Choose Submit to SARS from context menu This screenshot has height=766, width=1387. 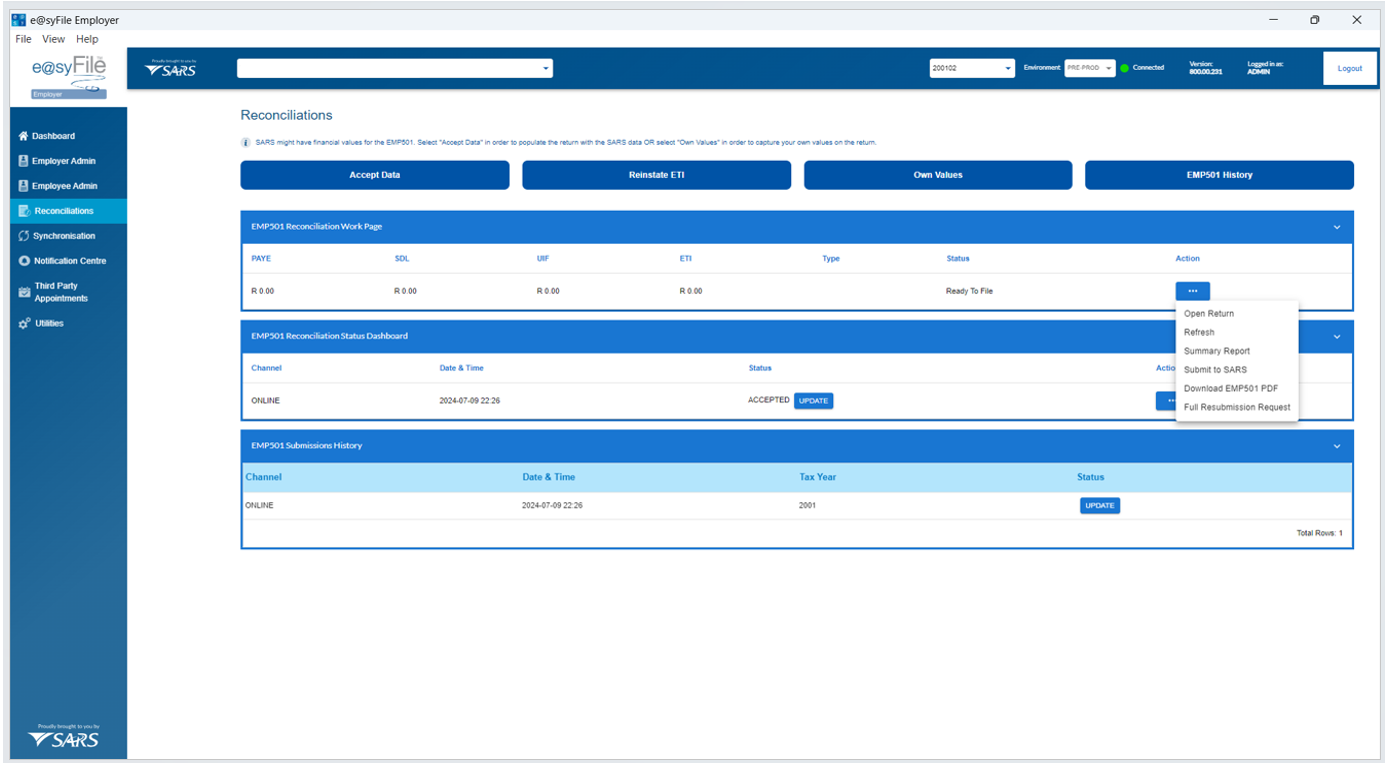[1215, 370]
